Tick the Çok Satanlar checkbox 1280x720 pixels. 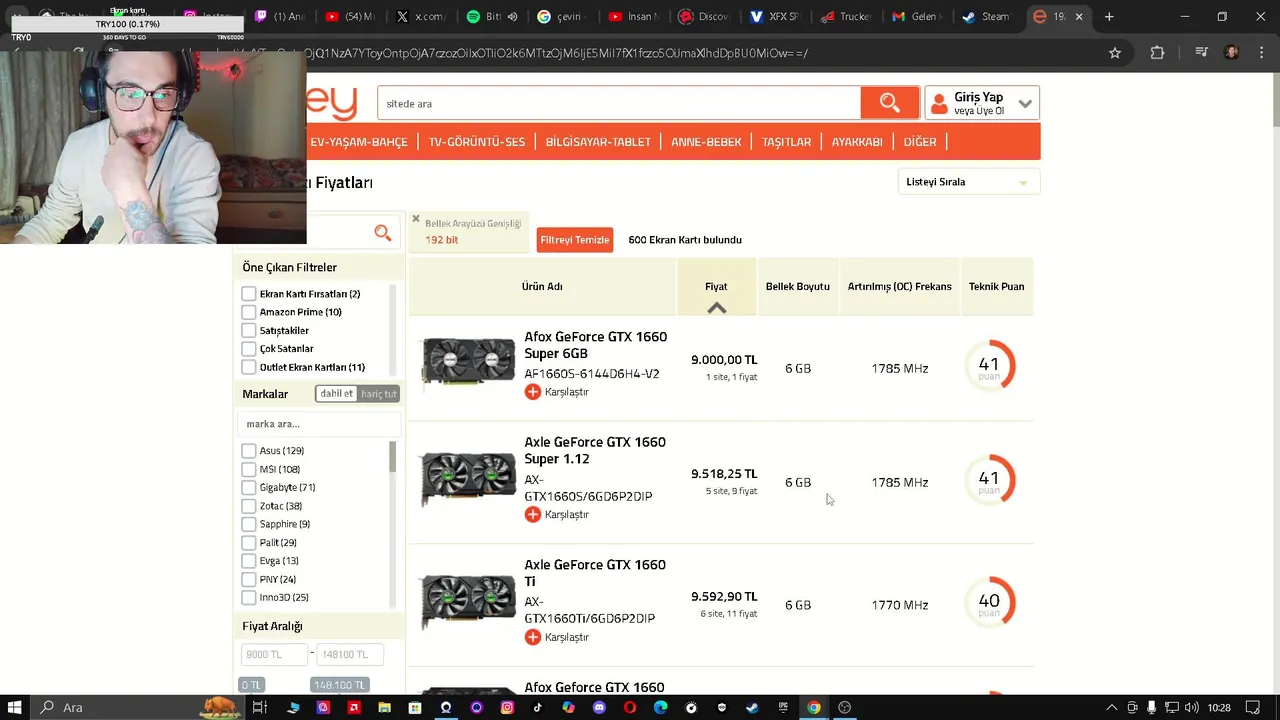pyautogui.click(x=249, y=348)
